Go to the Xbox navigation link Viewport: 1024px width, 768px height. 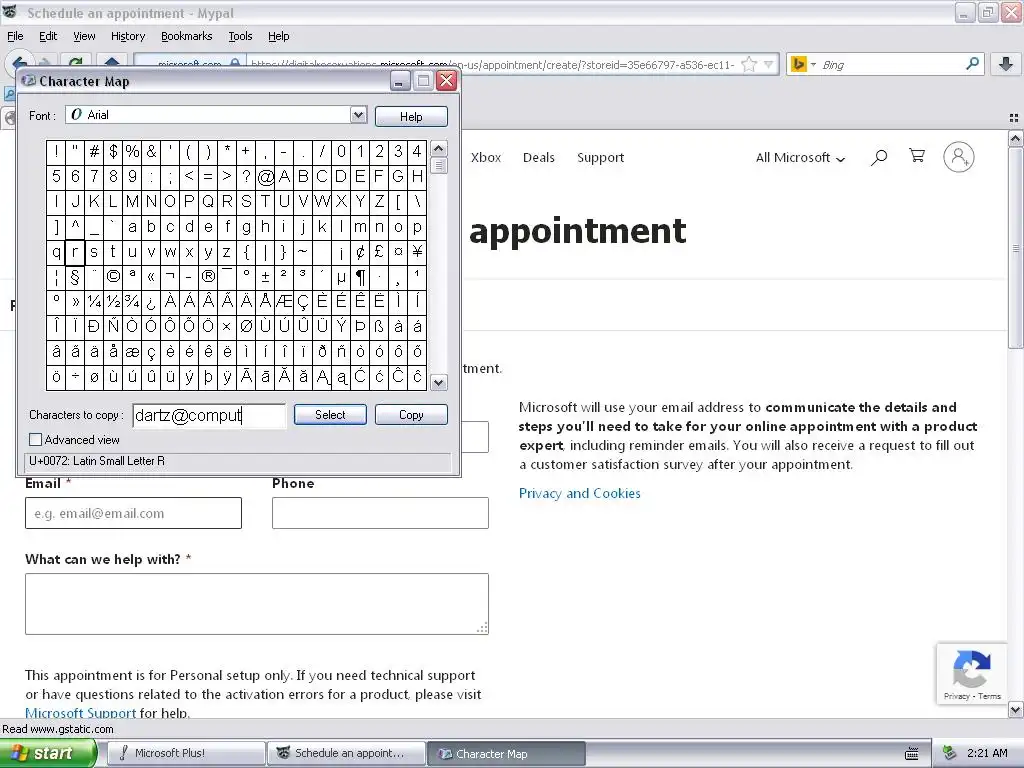tap(486, 157)
